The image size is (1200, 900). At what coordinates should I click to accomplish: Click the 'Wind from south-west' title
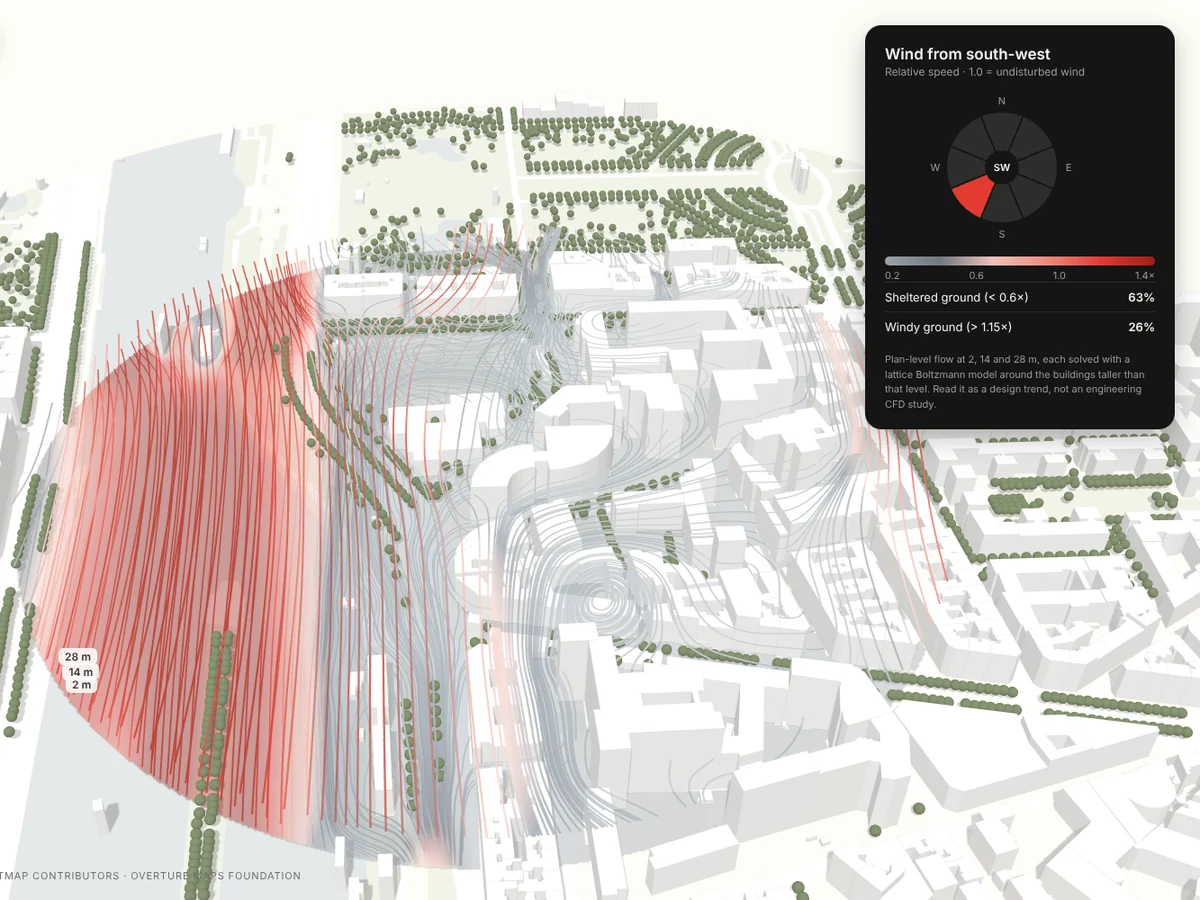click(968, 54)
